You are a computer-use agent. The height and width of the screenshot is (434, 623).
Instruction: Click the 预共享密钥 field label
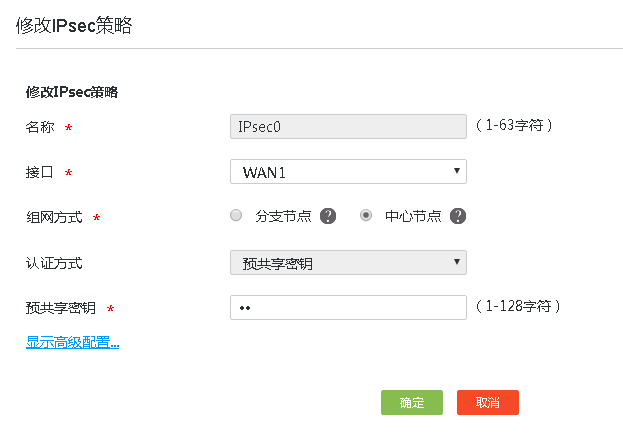(61, 308)
